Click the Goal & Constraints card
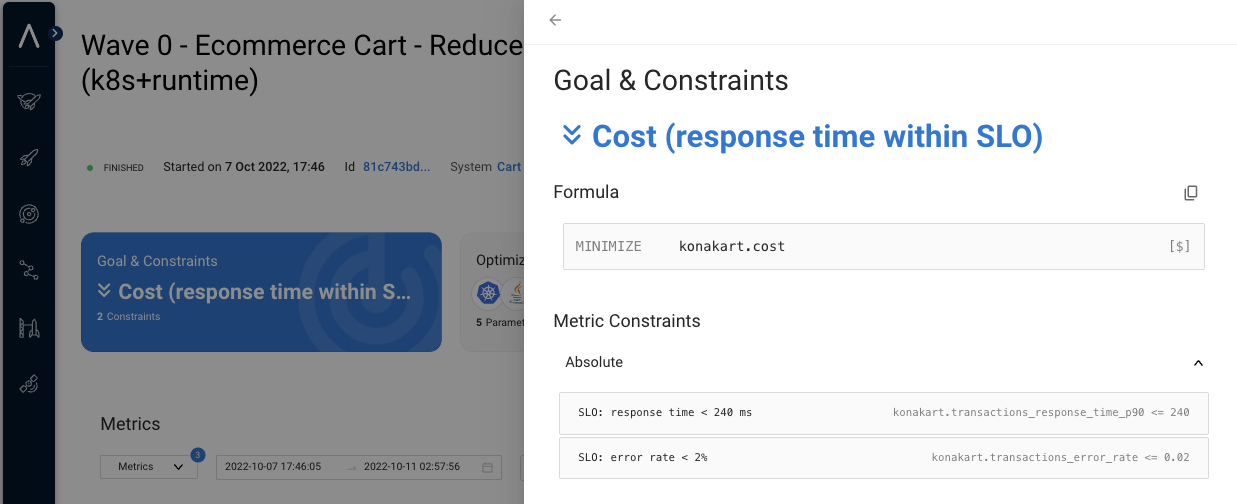This screenshot has height=504, width=1237. (x=261, y=292)
